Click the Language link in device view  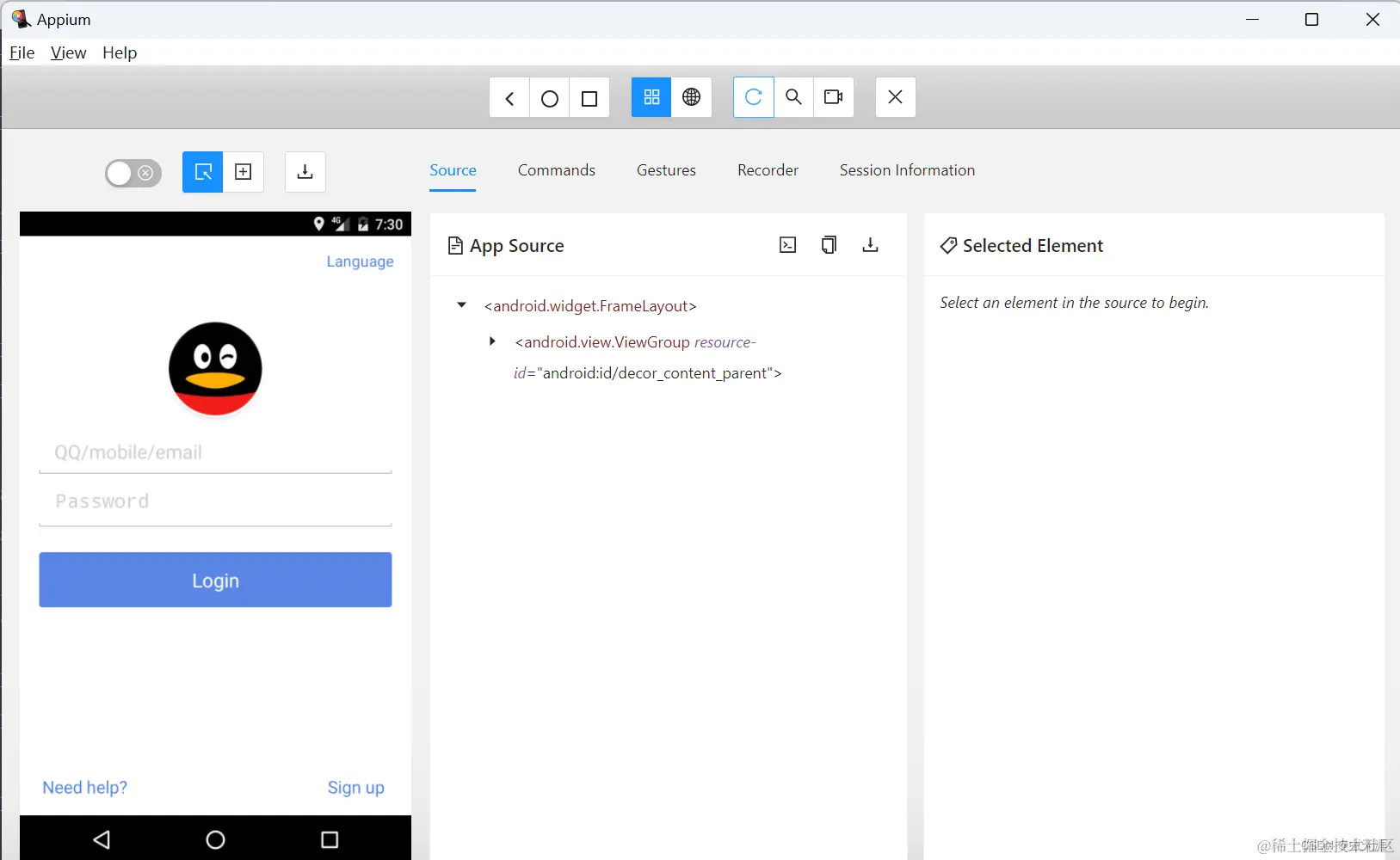[x=360, y=261]
